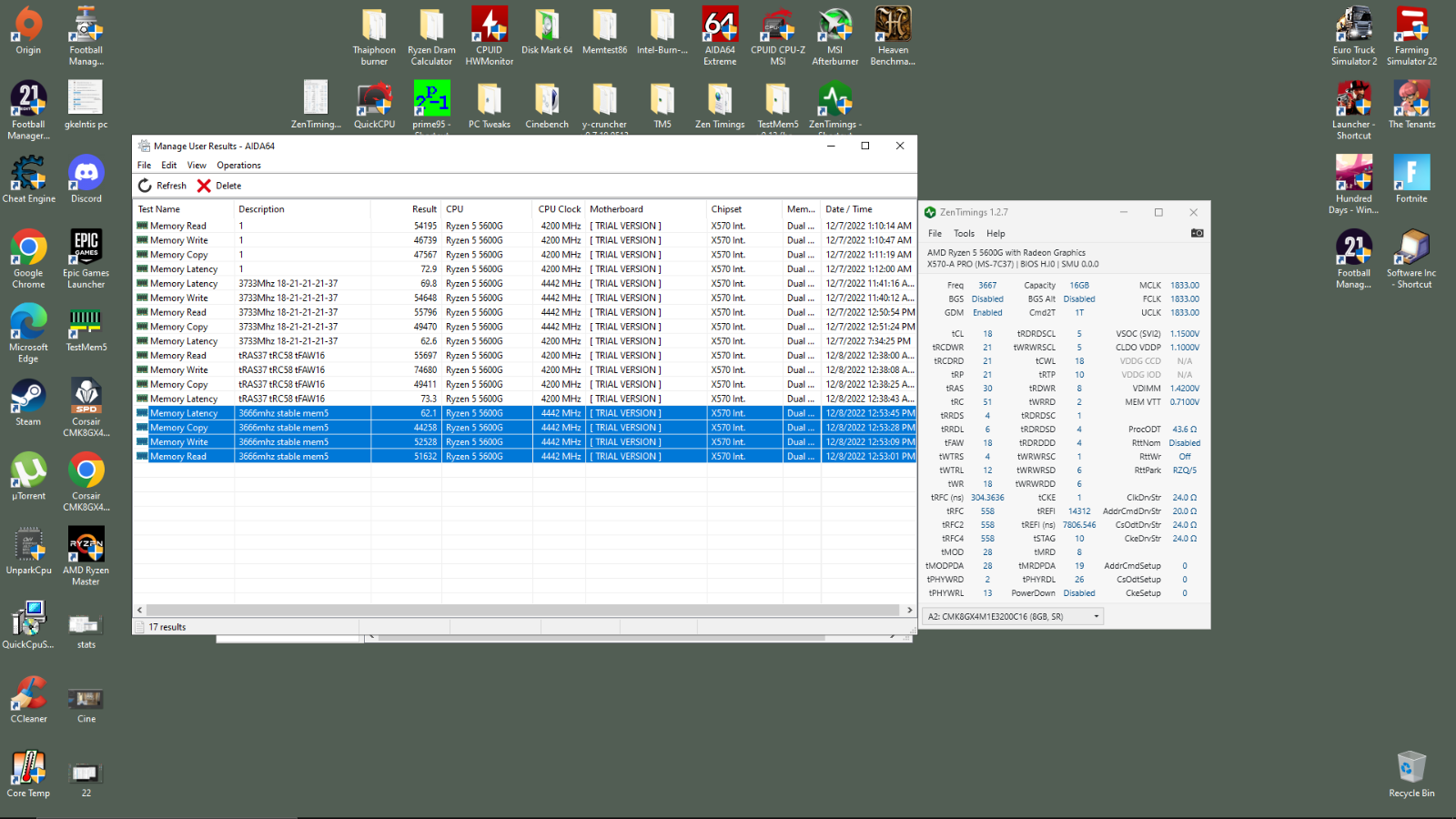Image resolution: width=1456 pixels, height=819 pixels.
Task: Click the Refresh icon in AIDA64 toolbar
Action: click(146, 186)
